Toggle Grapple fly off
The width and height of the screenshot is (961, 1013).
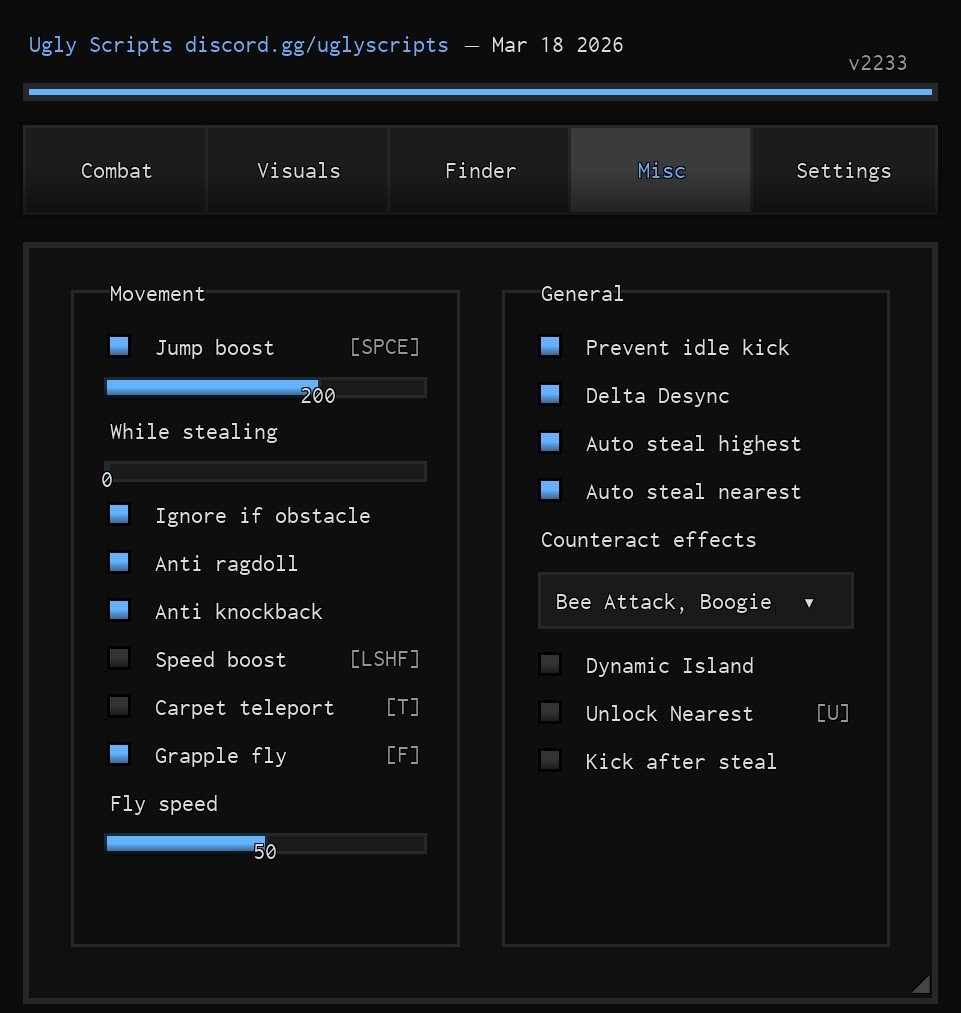[119, 755]
